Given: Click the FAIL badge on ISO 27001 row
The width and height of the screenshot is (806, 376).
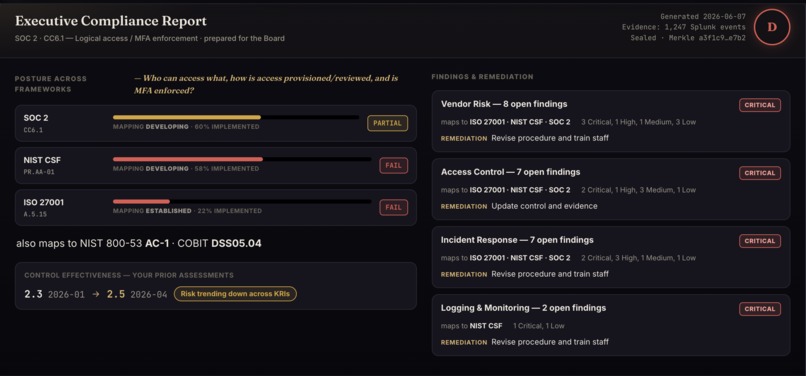Looking at the screenshot, I should 393,208.
